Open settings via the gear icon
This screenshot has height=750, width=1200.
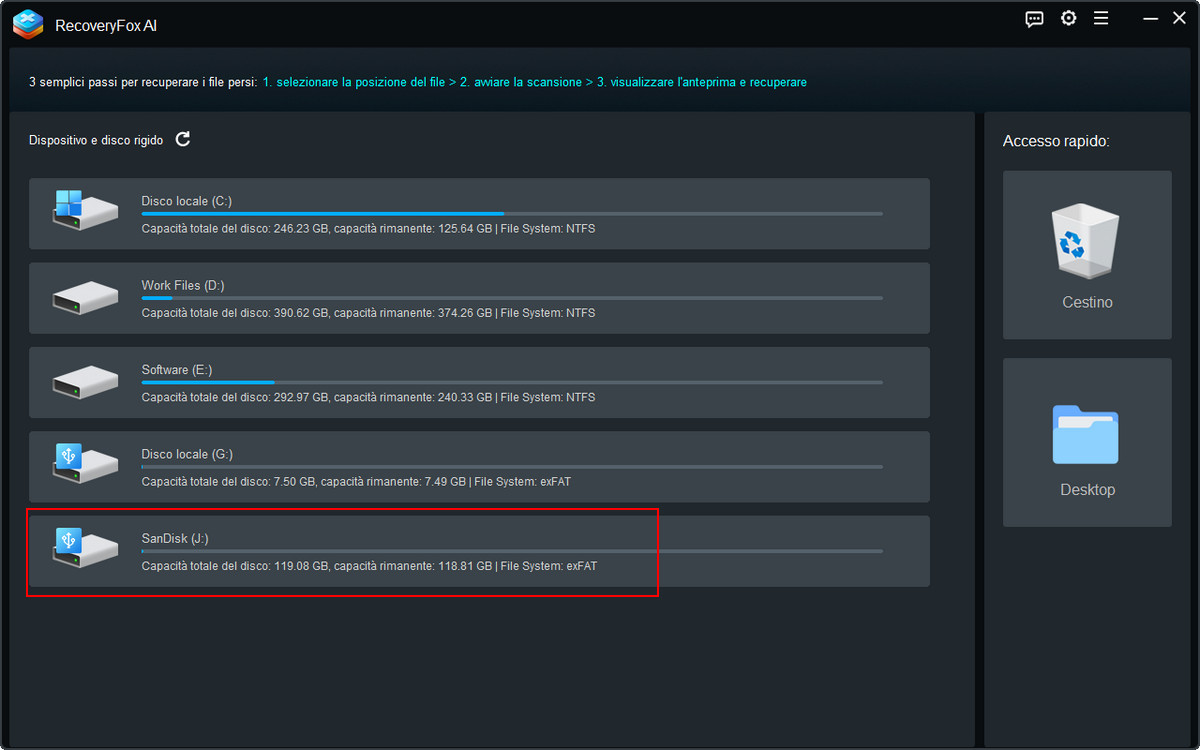pyautogui.click(x=1068, y=19)
